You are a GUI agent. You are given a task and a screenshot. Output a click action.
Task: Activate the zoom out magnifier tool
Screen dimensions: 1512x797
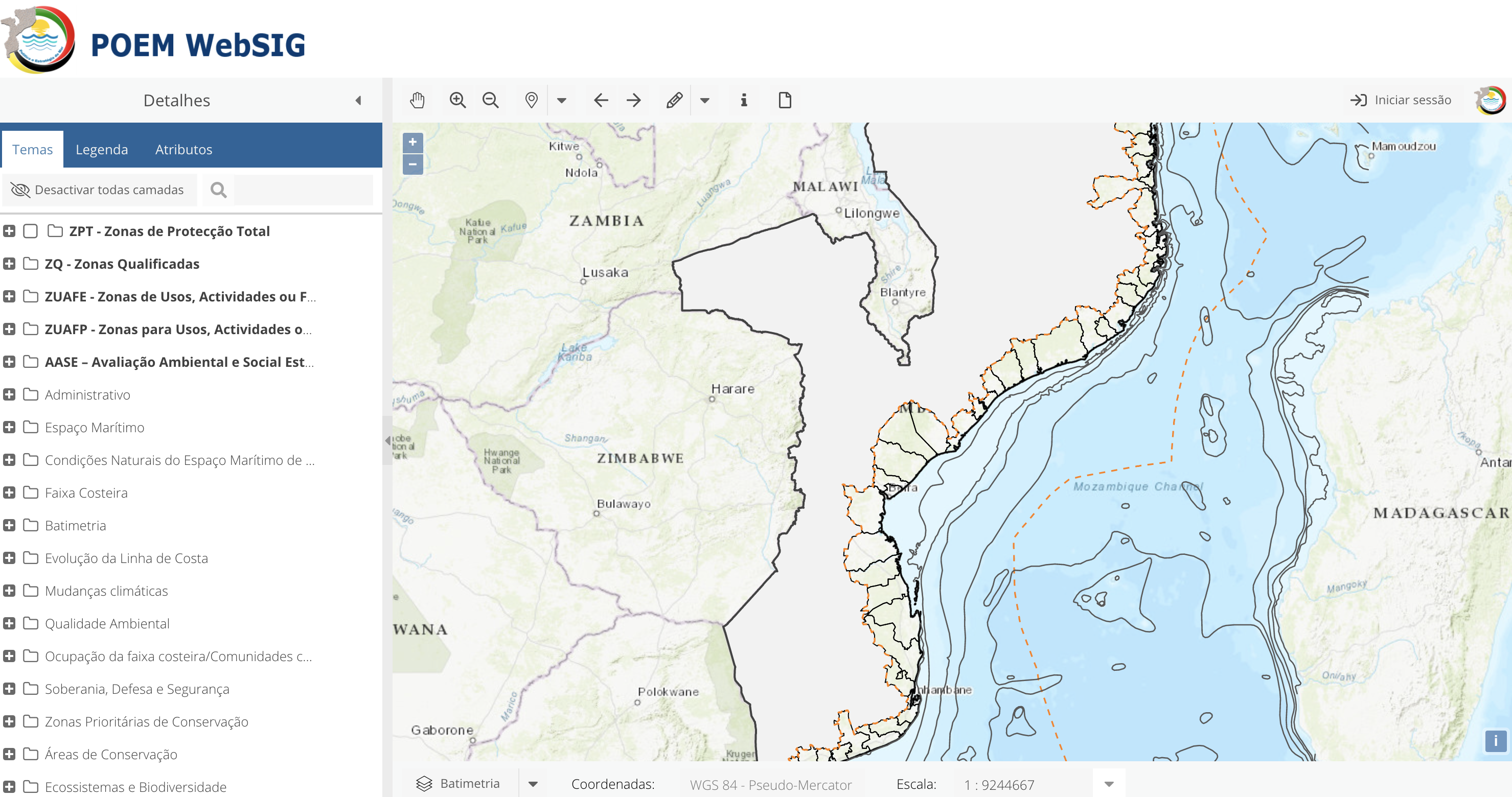click(490, 100)
